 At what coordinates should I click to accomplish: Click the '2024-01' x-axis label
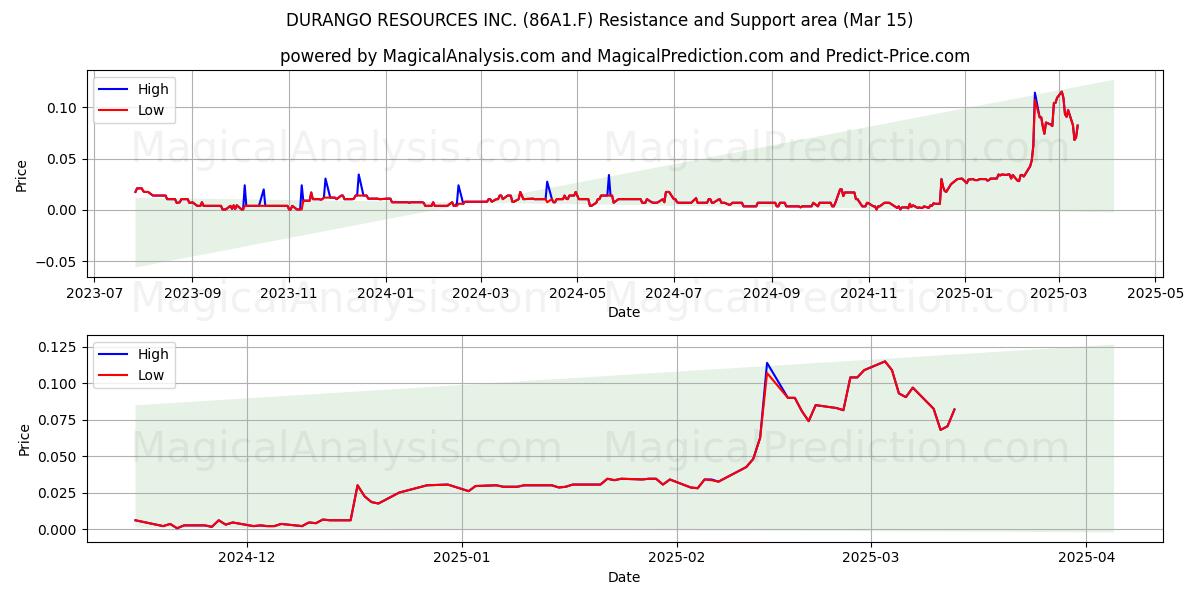click(385, 294)
